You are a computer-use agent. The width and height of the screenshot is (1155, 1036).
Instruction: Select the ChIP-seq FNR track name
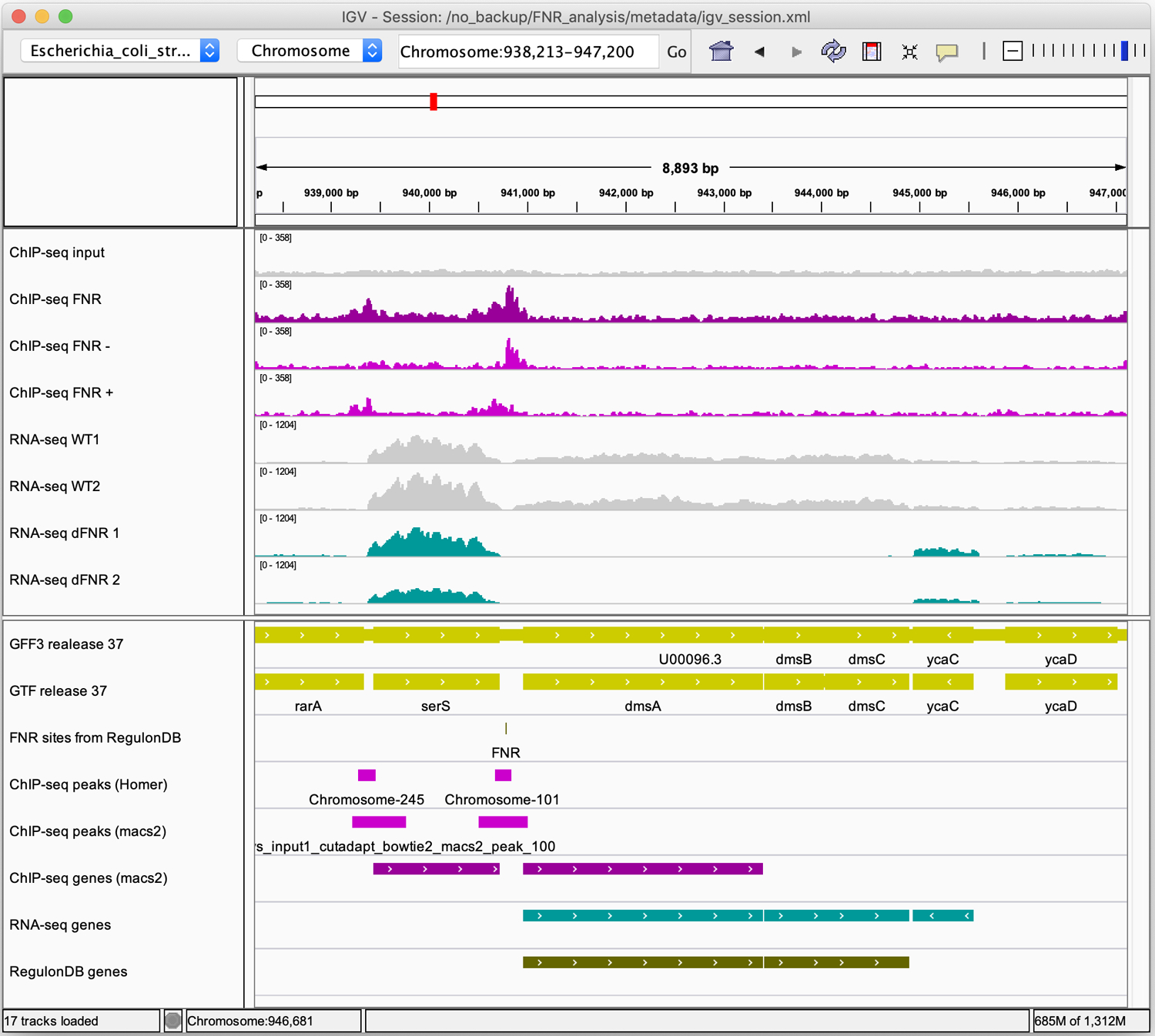click(x=55, y=299)
